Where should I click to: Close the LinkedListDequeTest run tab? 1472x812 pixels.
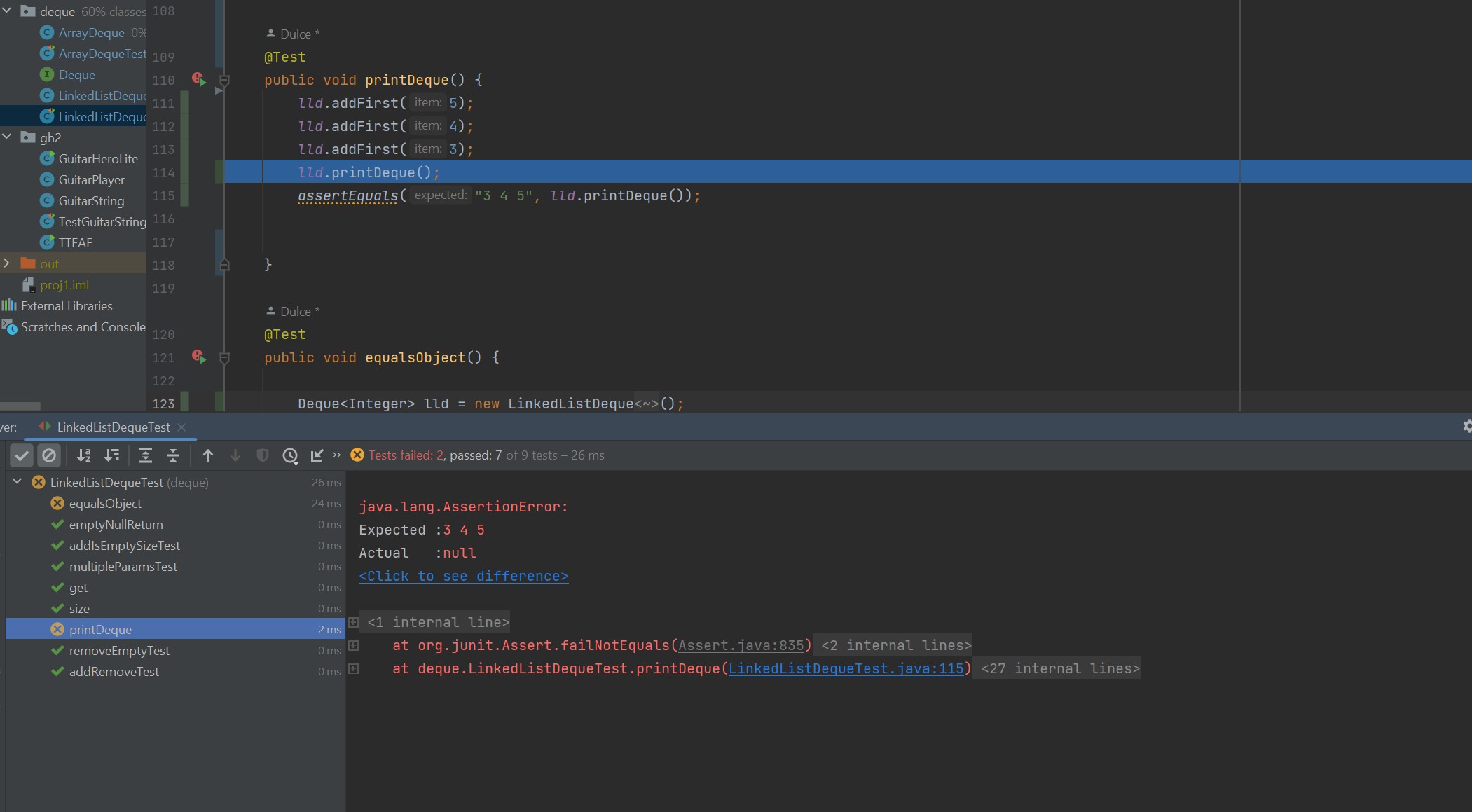(182, 427)
